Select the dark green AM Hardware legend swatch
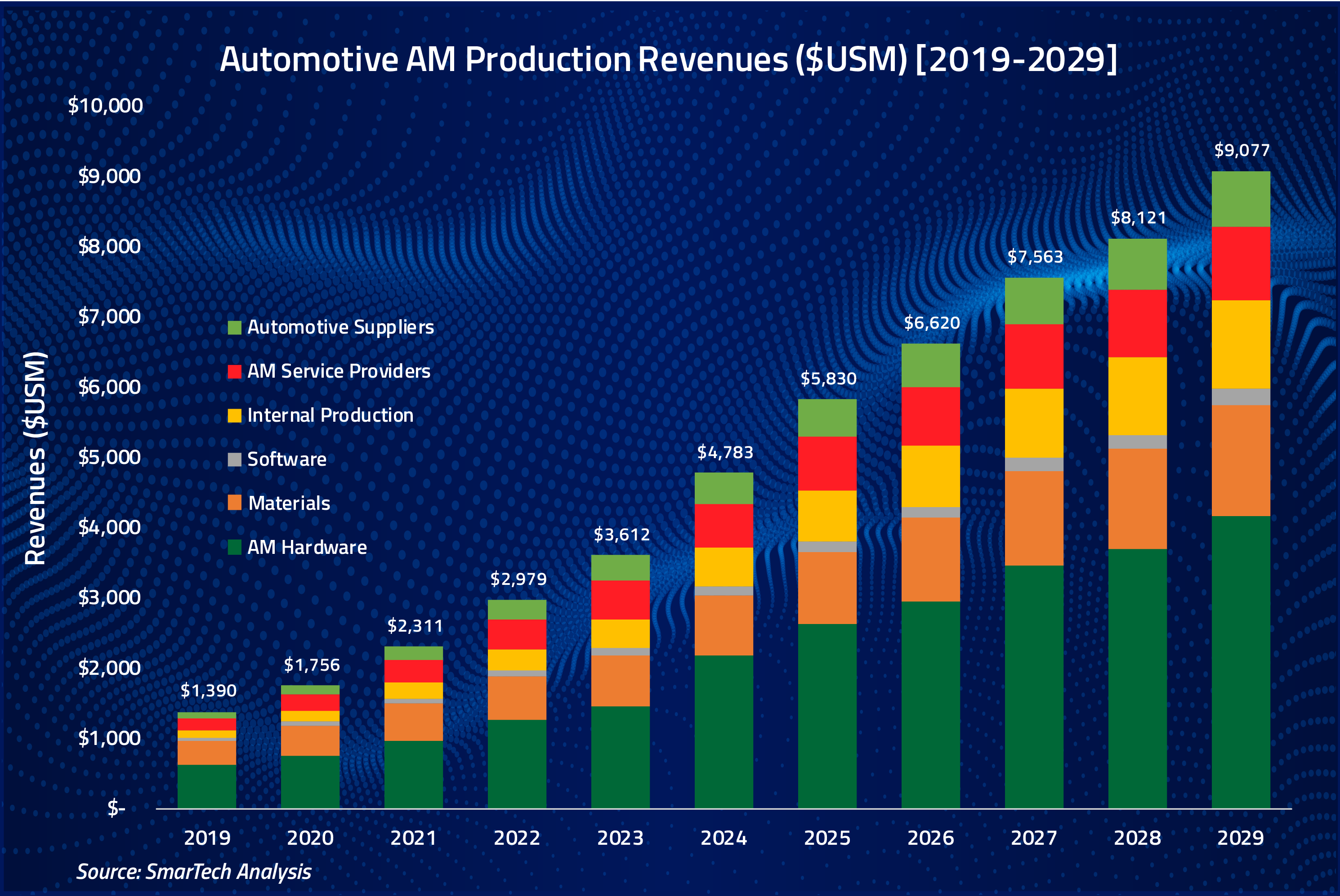 [x=234, y=547]
